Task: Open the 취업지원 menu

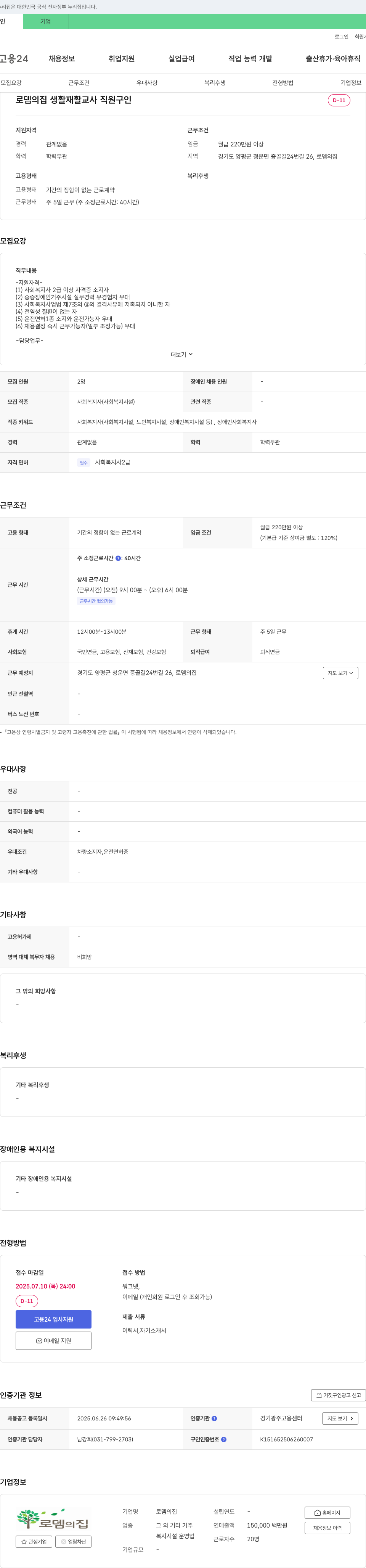Action: tap(122, 58)
